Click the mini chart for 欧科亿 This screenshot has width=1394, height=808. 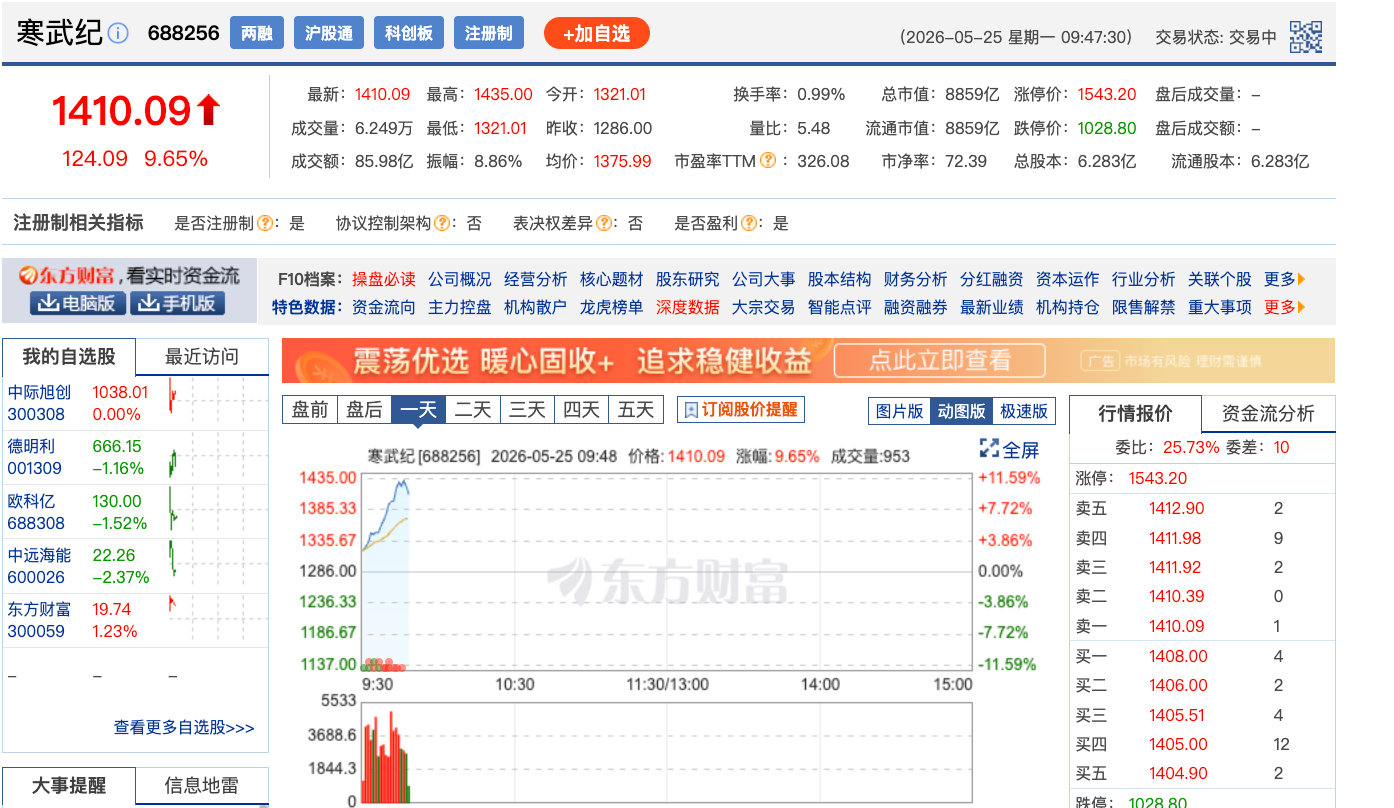pyautogui.click(x=218, y=512)
